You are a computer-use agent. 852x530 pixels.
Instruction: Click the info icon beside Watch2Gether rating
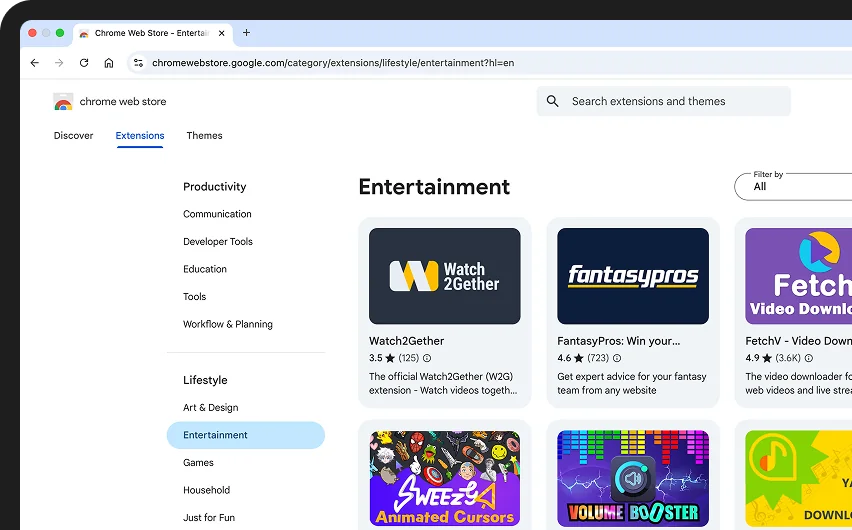click(427, 358)
